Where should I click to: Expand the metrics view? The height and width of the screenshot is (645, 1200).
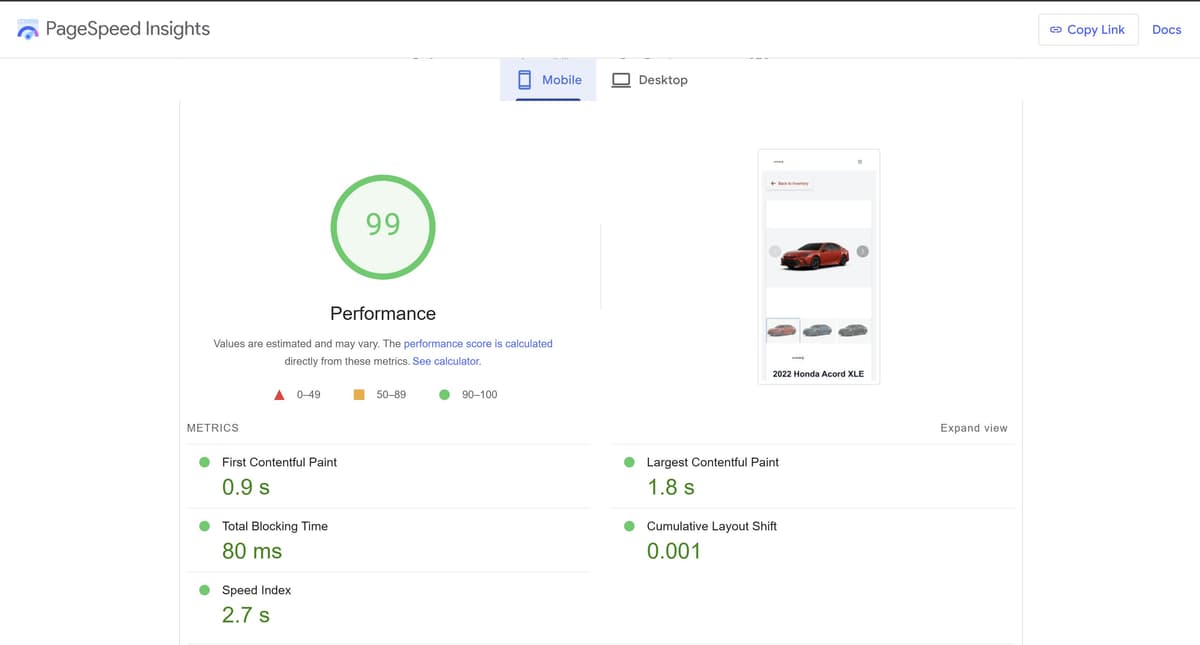pos(973,428)
